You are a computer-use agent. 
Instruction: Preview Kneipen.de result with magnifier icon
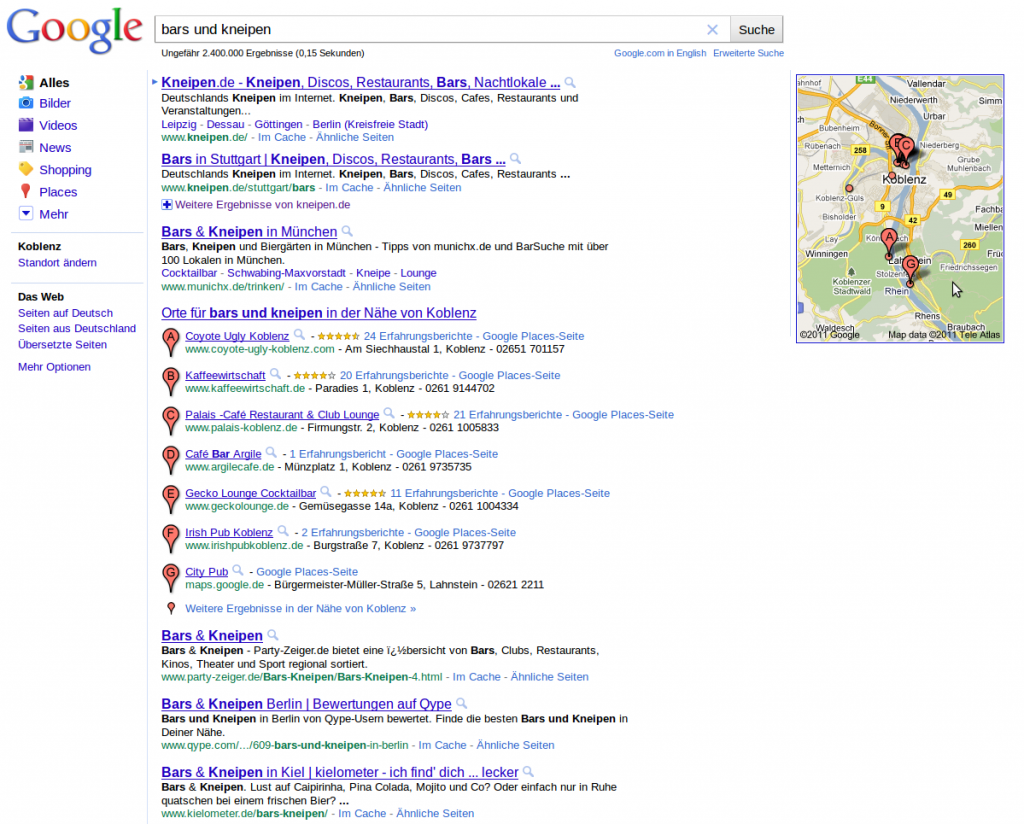click(x=570, y=83)
